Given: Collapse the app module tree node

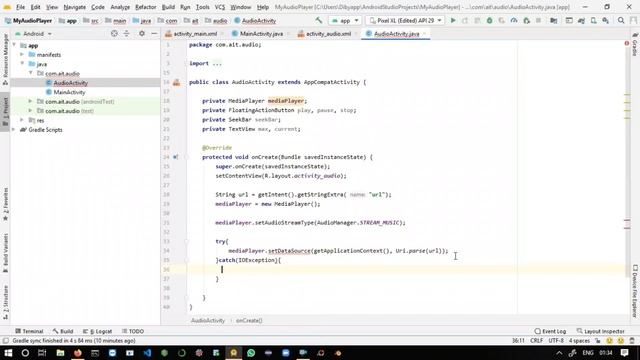Looking at the screenshot, I should [x=15, y=45].
